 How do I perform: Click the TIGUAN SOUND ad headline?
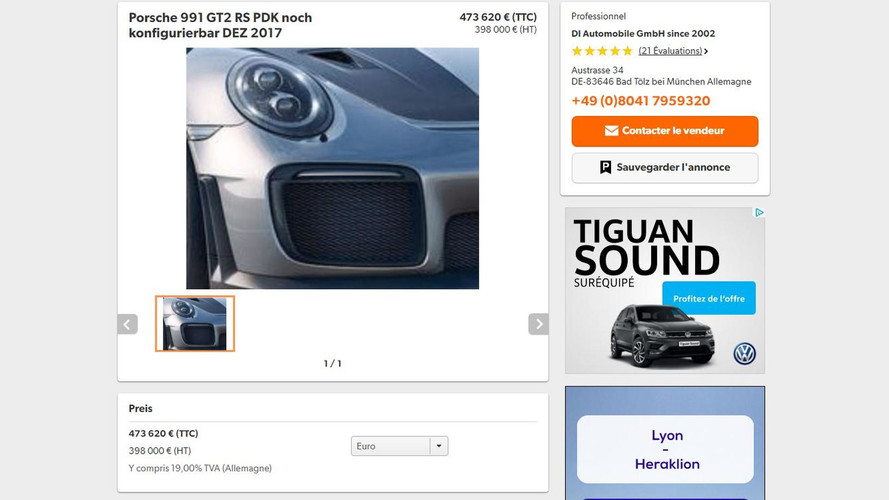pyautogui.click(x=646, y=247)
